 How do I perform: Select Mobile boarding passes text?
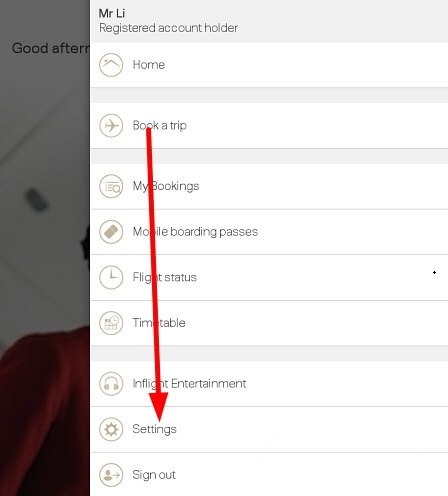195,232
